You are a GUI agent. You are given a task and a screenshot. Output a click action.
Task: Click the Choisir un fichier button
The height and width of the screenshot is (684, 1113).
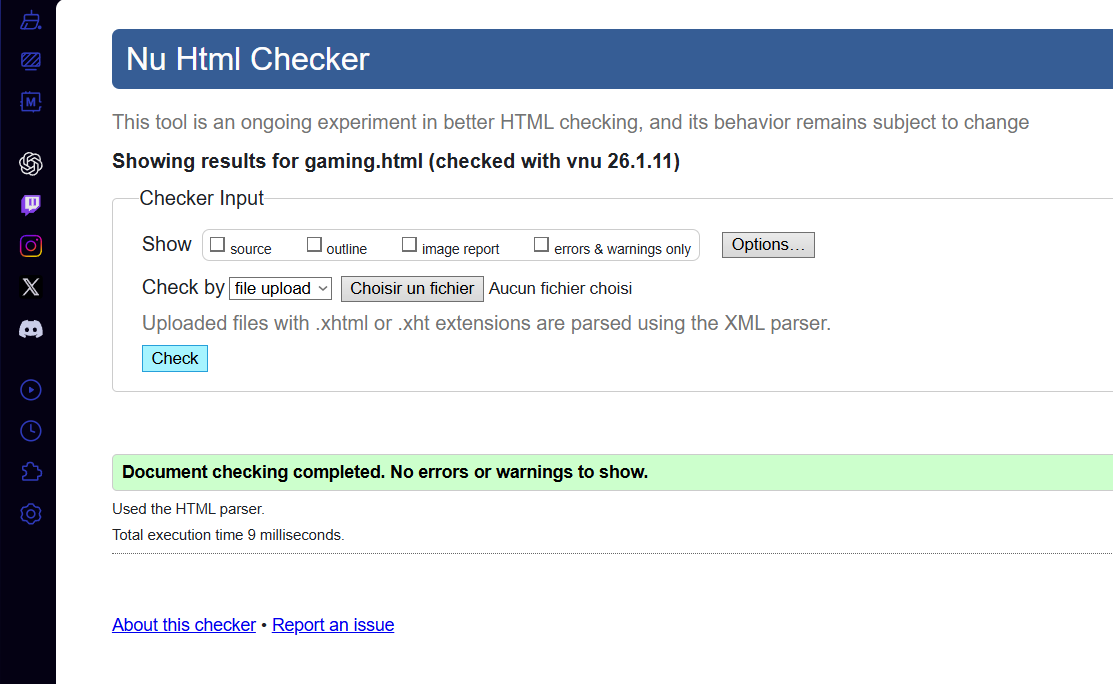click(412, 288)
